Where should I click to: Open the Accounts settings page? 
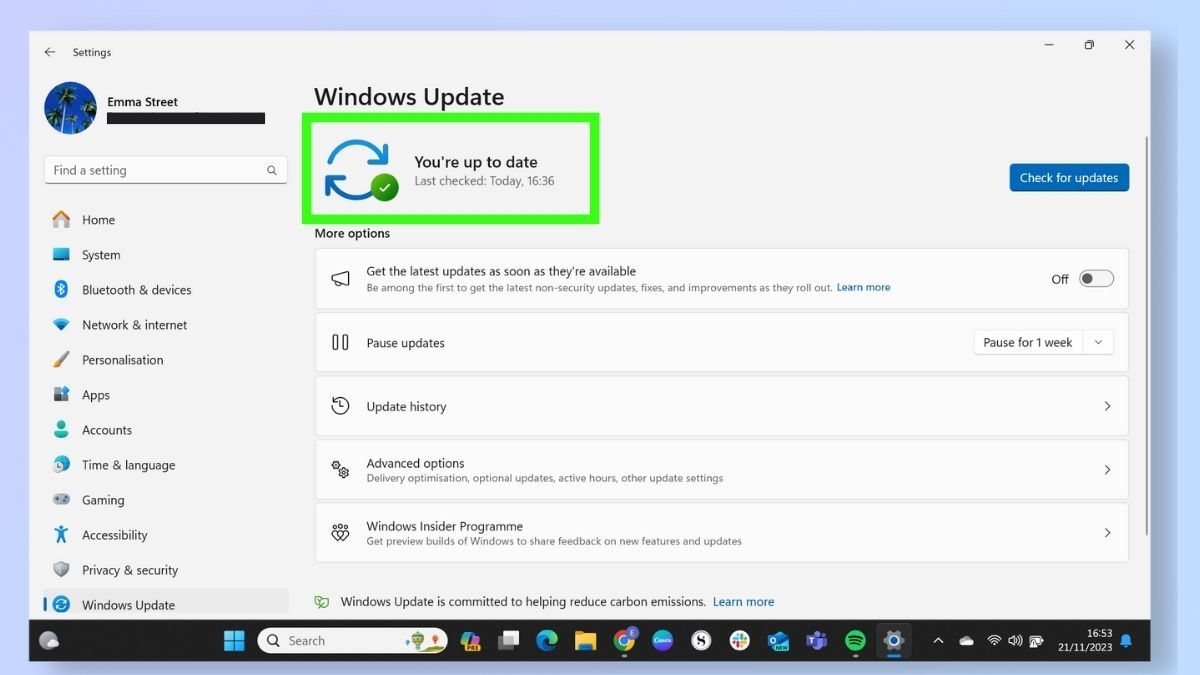click(106, 429)
